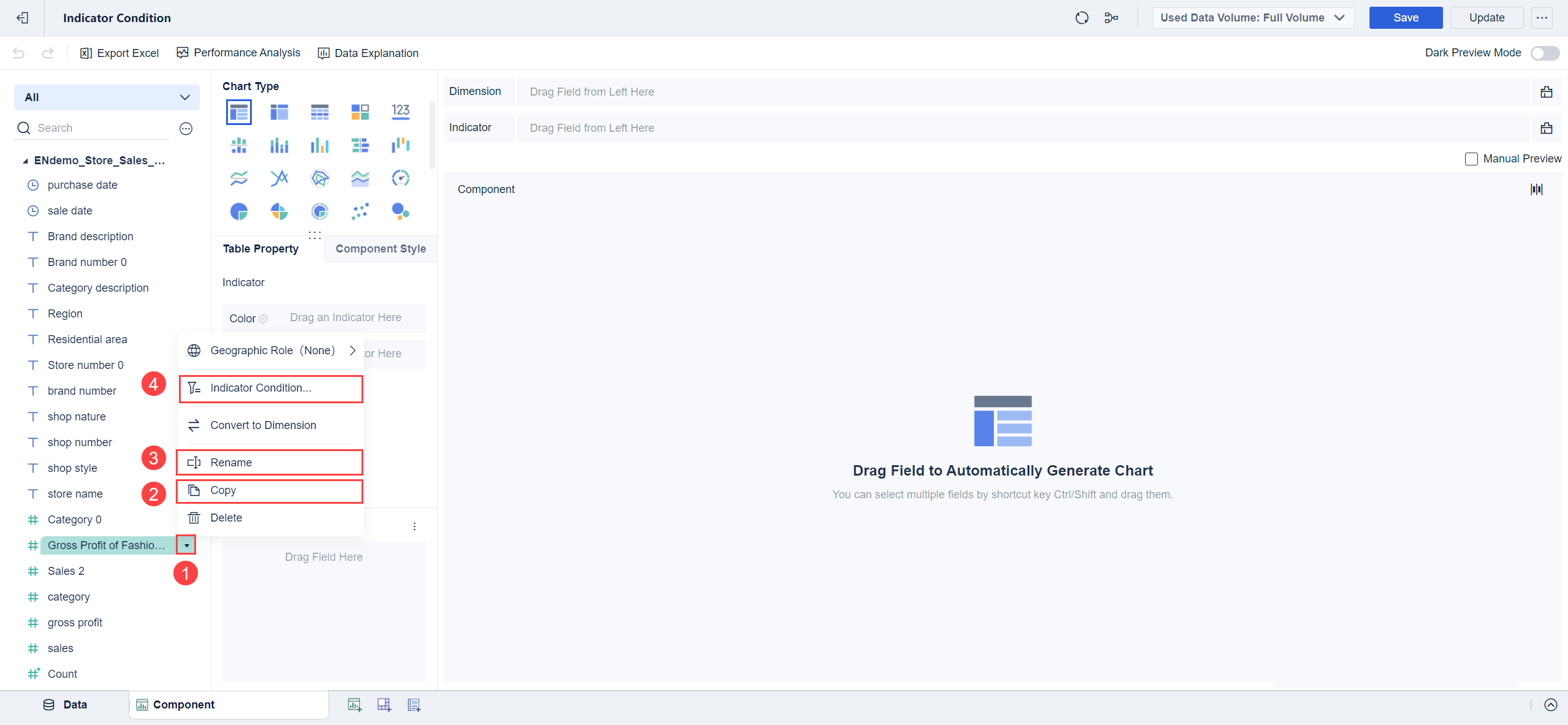Viewport: 1568px width, 725px height.
Task: Choose the KPI 123 indicator card chart type
Action: tap(400, 112)
